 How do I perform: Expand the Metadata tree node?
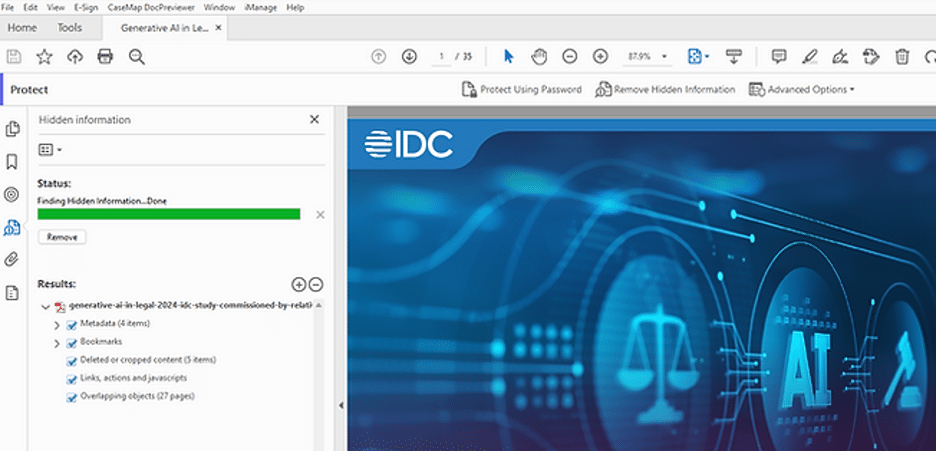pyautogui.click(x=57, y=325)
